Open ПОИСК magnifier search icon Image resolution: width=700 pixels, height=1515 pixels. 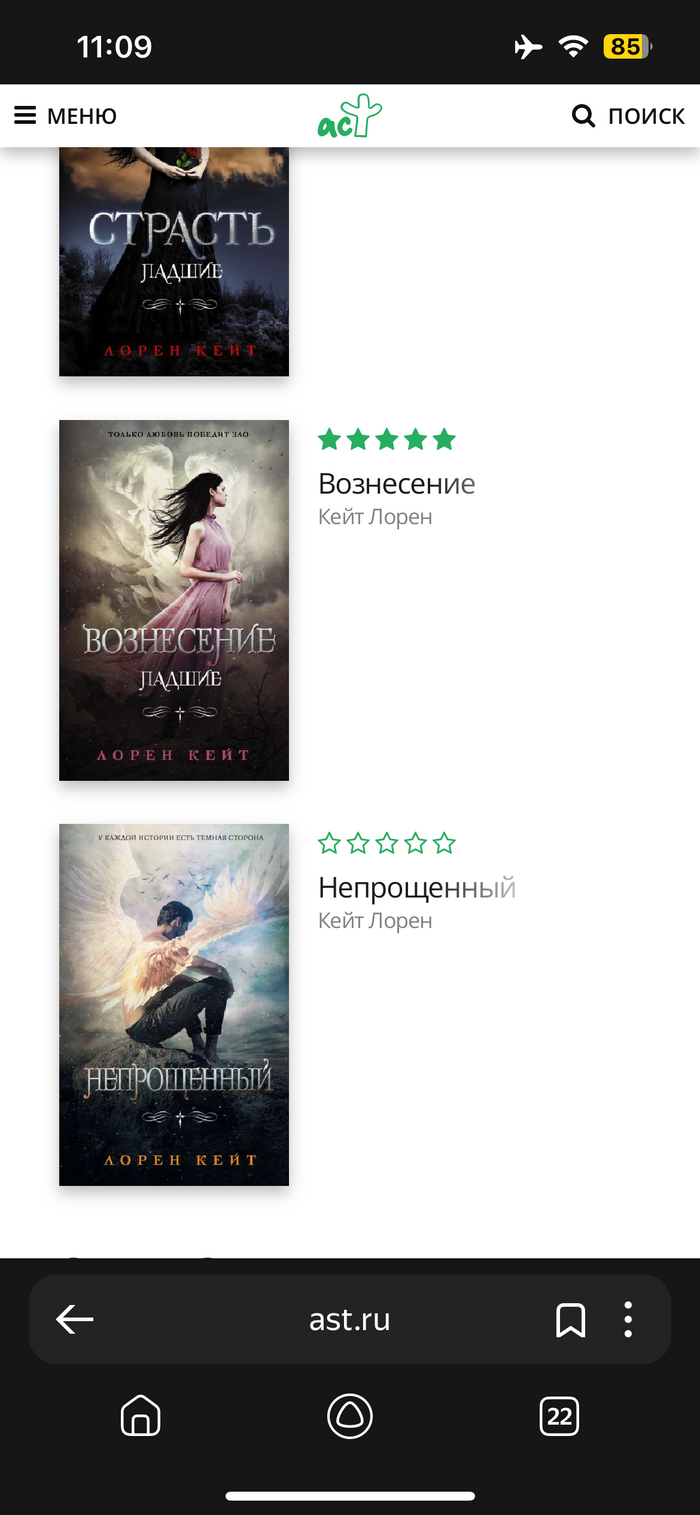(x=583, y=116)
